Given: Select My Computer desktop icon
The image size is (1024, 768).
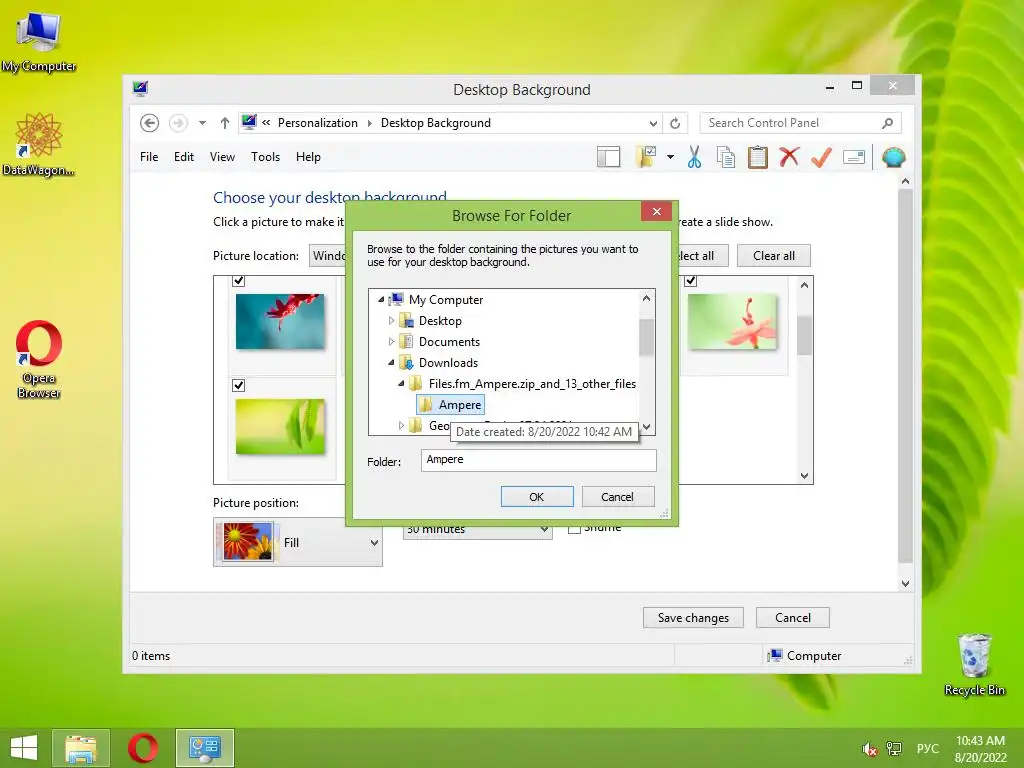Looking at the screenshot, I should point(39,41).
